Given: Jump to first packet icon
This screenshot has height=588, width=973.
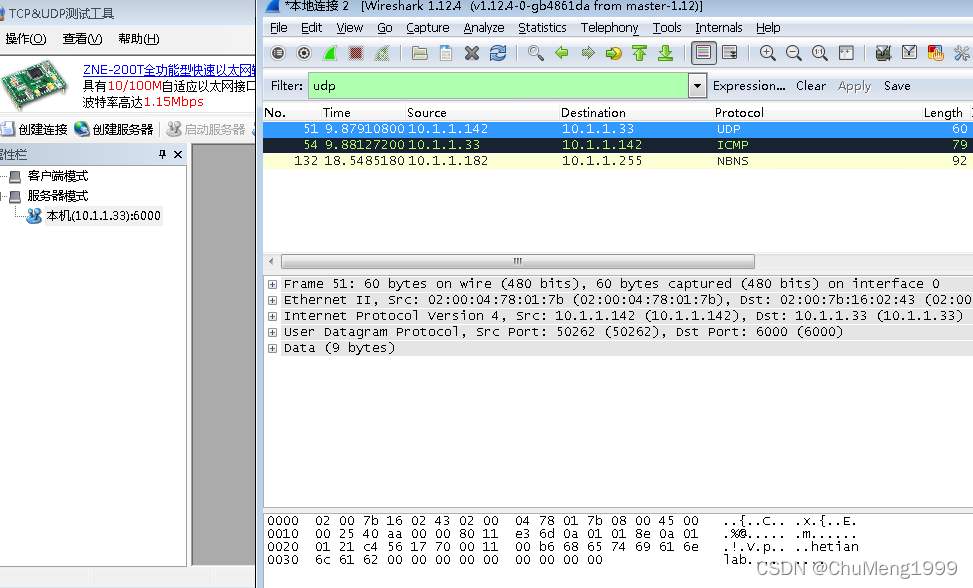Looking at the screenshot, I should click(x=639, y=53).
